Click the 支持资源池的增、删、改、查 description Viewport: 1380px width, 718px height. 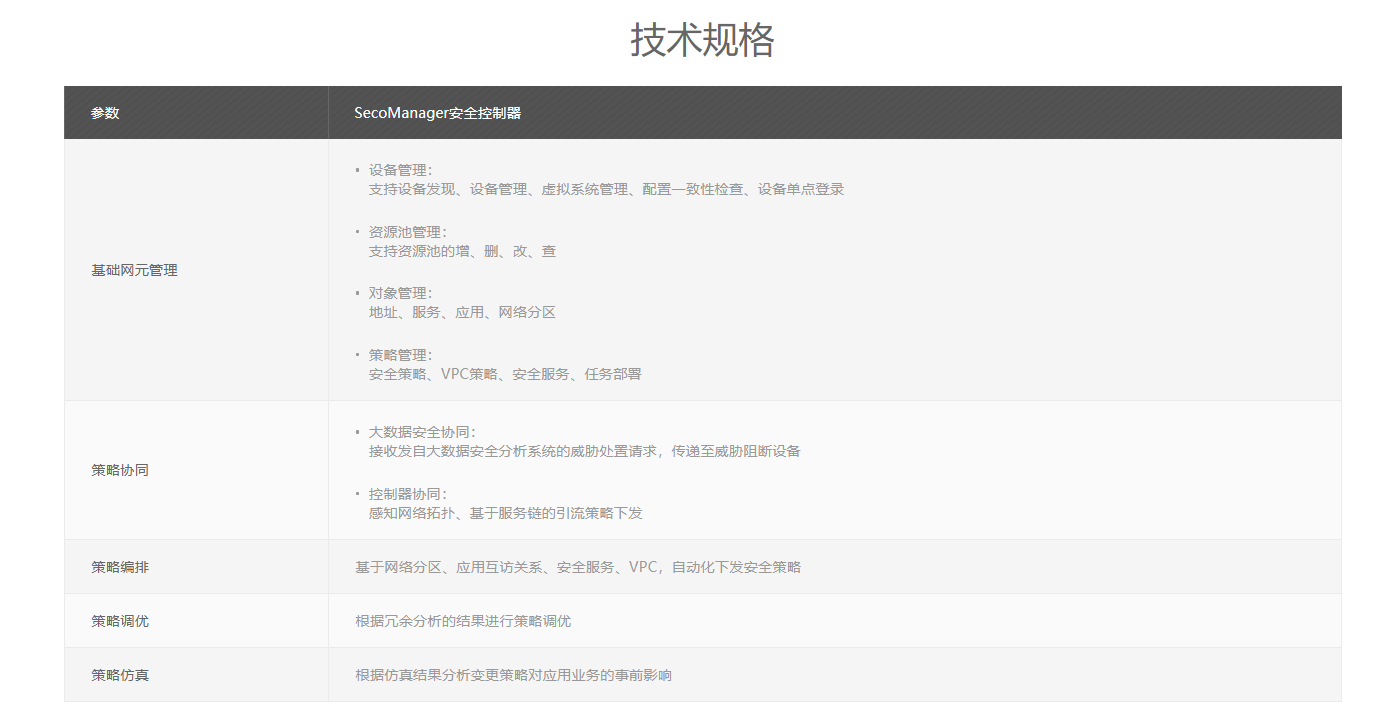(x=462, y=251)
